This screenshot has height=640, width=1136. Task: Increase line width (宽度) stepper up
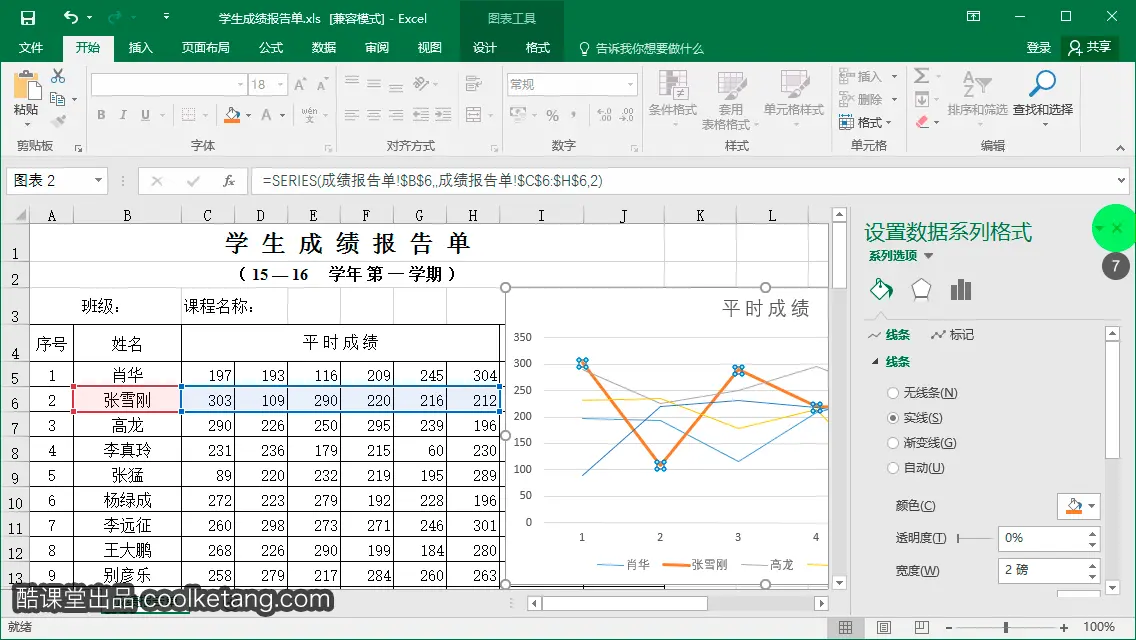(1092, 565)
